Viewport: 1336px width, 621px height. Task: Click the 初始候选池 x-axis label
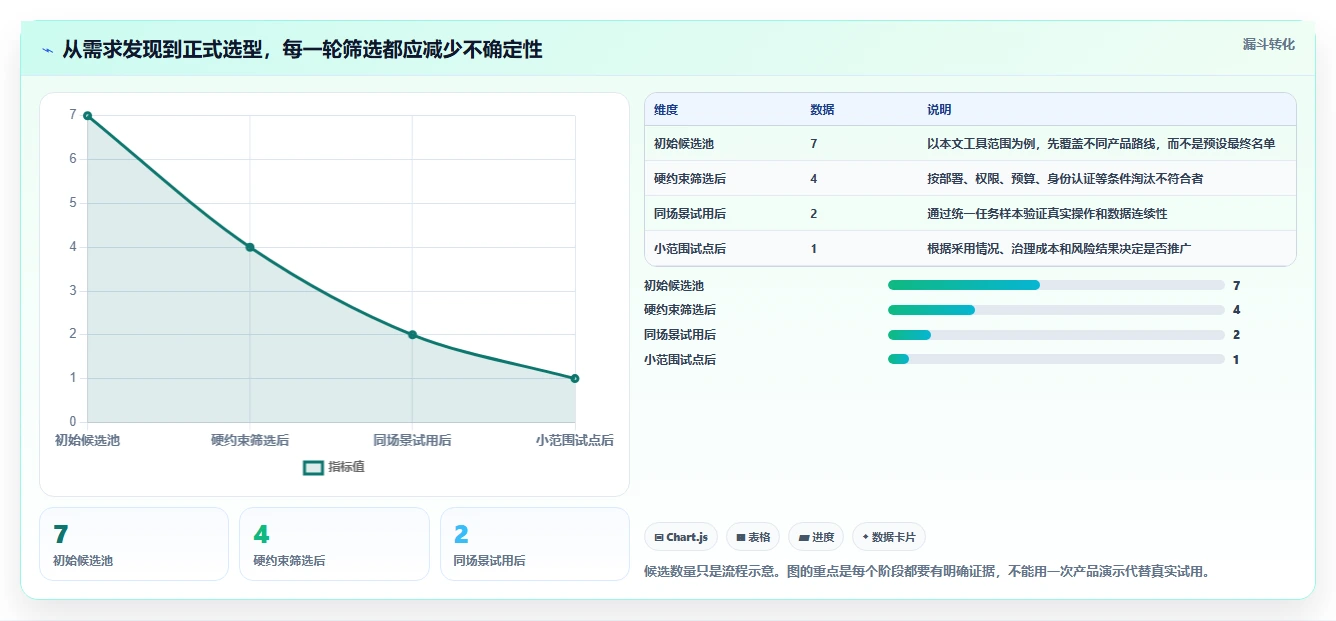87,440
